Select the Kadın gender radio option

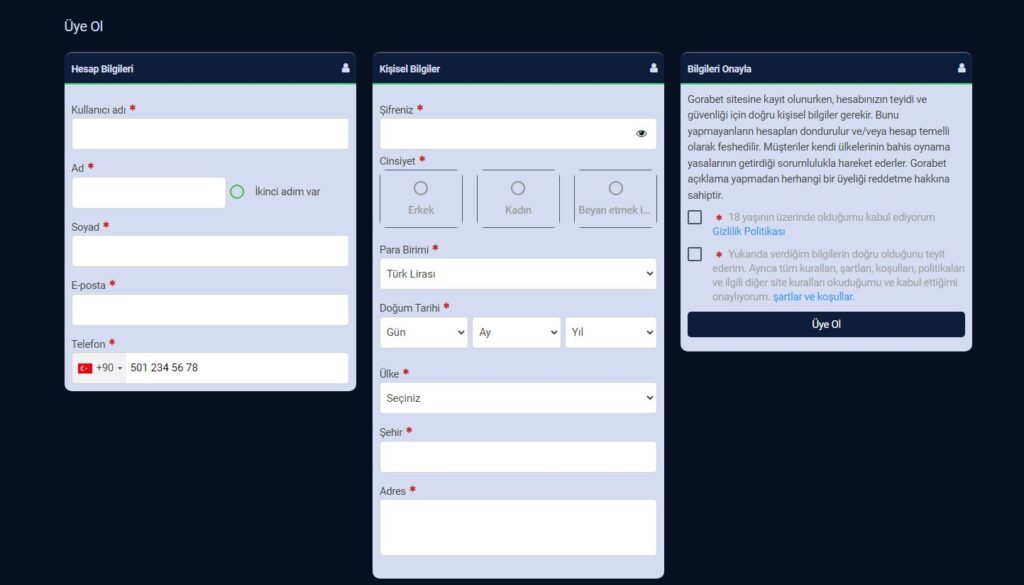pos(518,188)
